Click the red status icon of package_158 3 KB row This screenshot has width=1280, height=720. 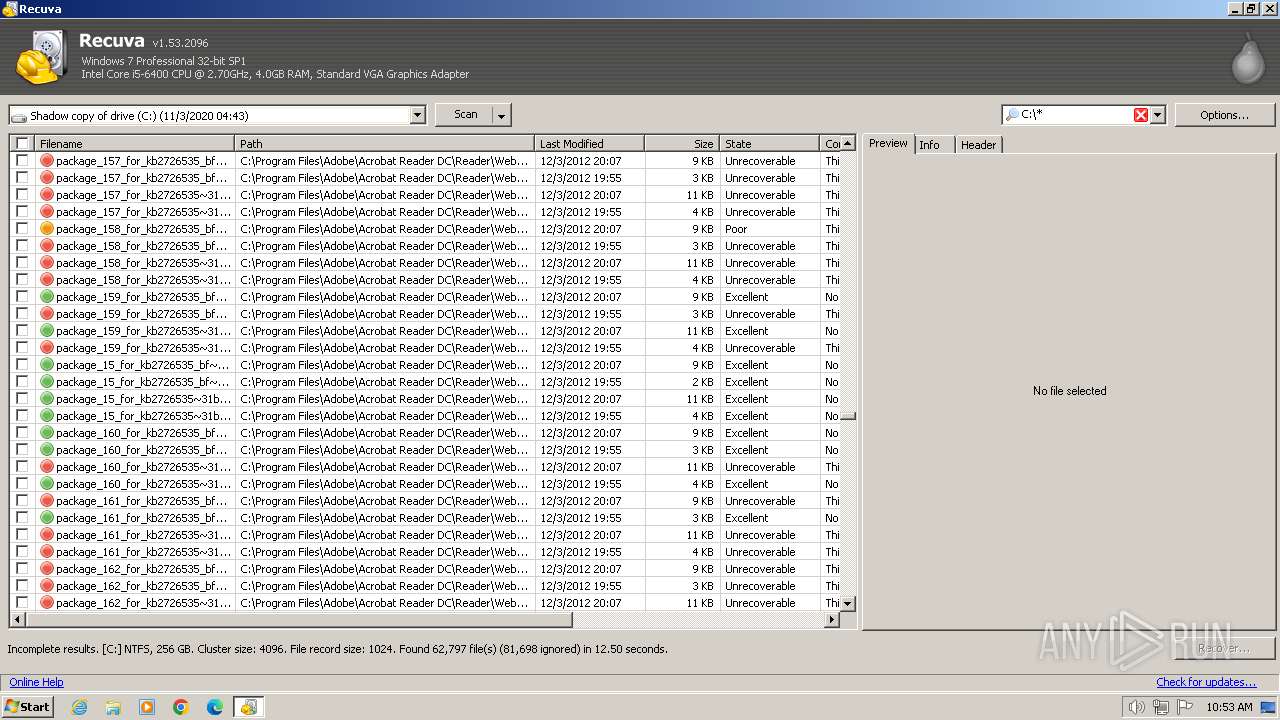[46, 246]
